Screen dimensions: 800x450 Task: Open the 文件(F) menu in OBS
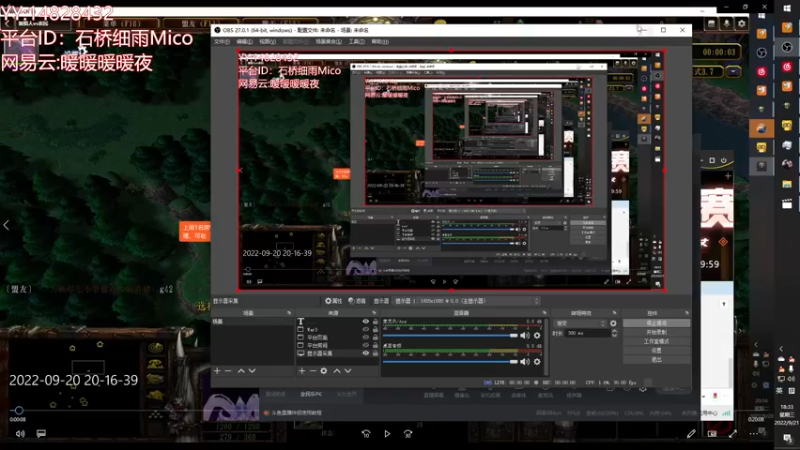tap(221, 41)
